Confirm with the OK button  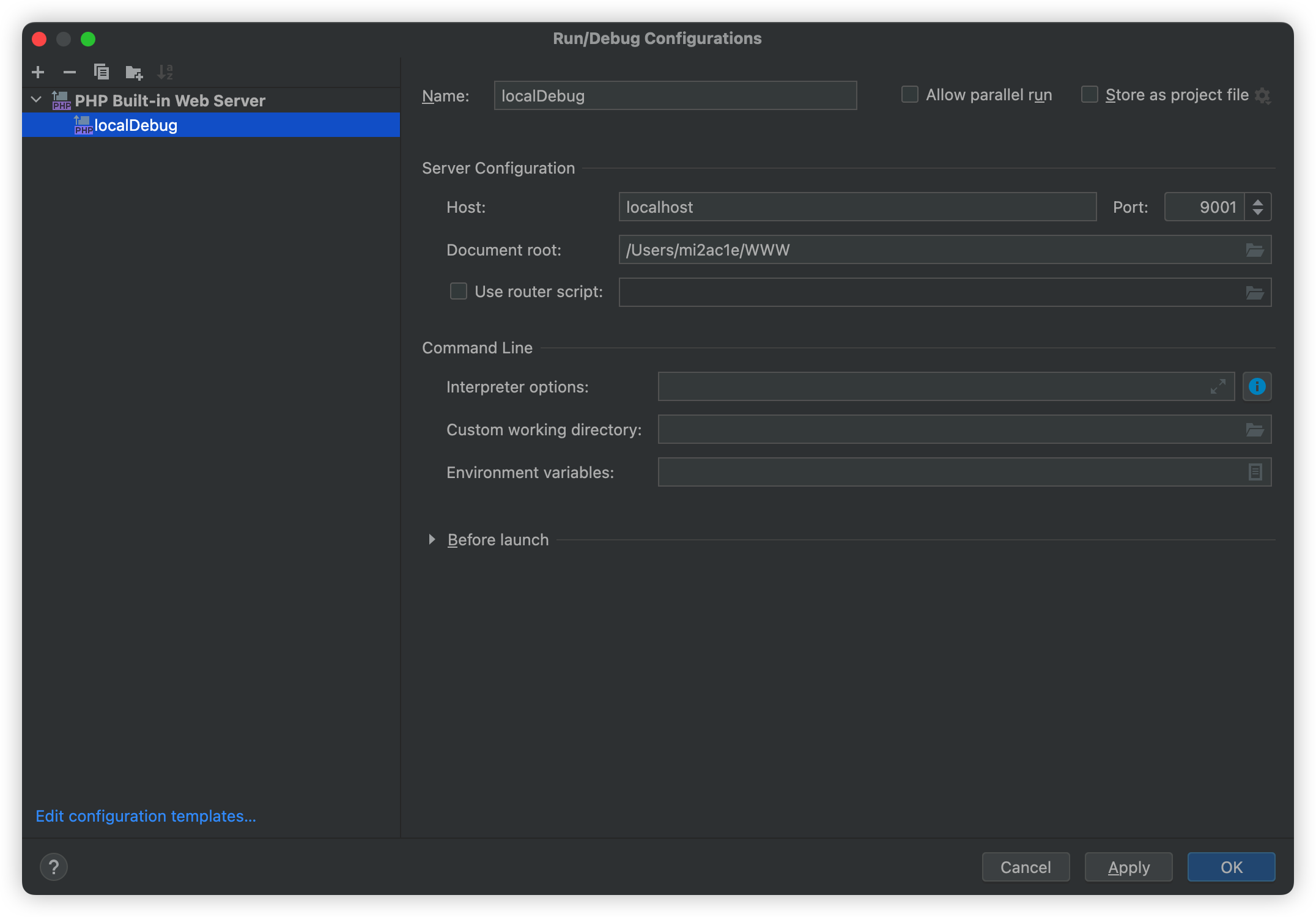pyautogui.click(x=1231, y=867)
